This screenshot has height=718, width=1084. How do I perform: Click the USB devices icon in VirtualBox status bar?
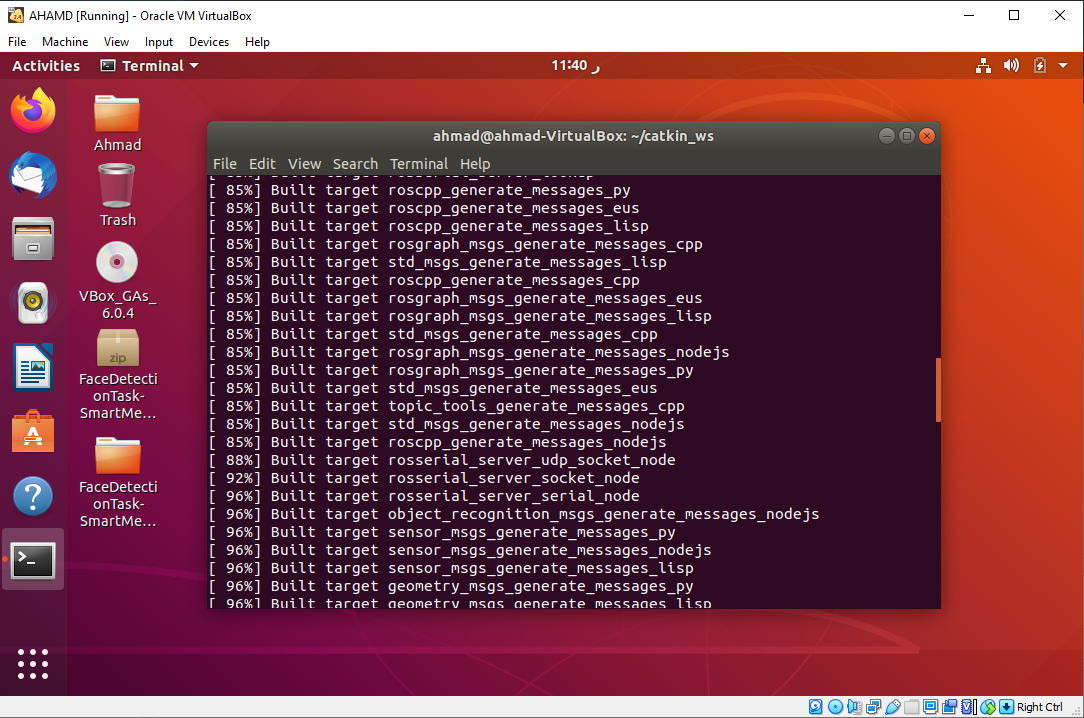click(893, 706)
